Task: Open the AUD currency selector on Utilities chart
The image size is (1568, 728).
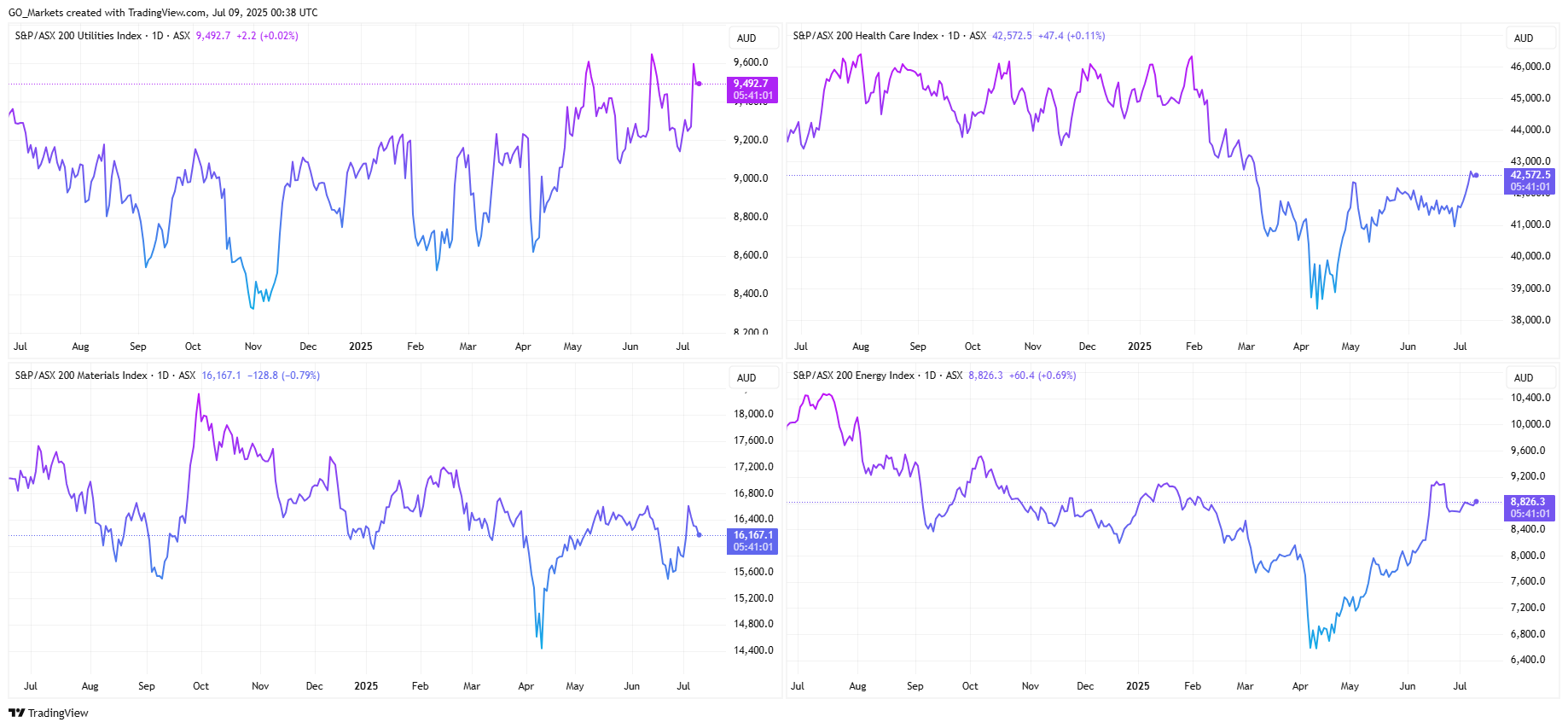Action: (x=746, y=38)
